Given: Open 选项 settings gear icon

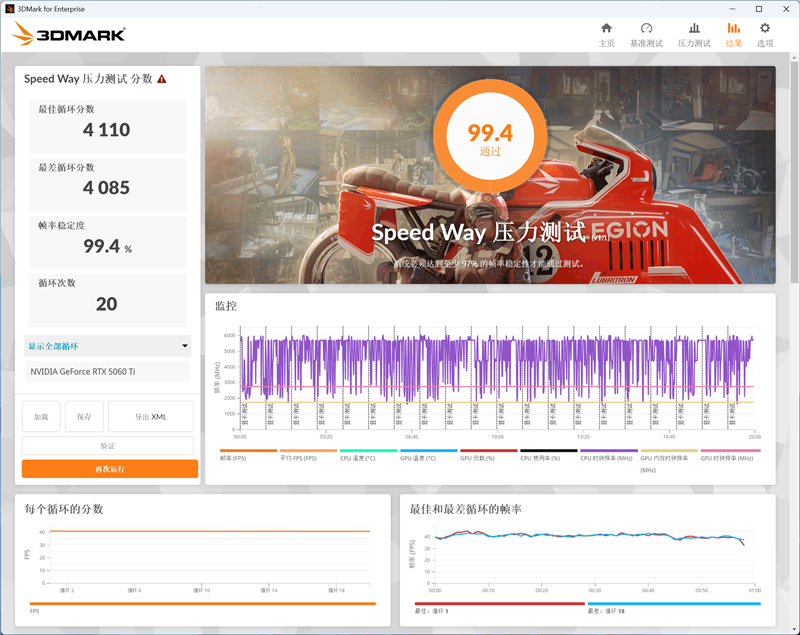Looking at the screenshot, I should pos(765,32).
